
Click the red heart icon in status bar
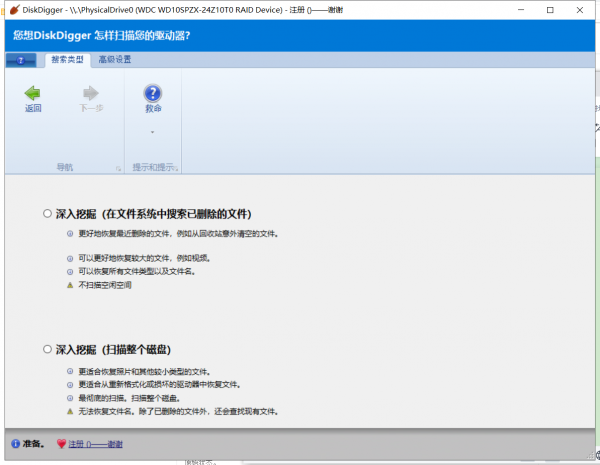point(61,444)
